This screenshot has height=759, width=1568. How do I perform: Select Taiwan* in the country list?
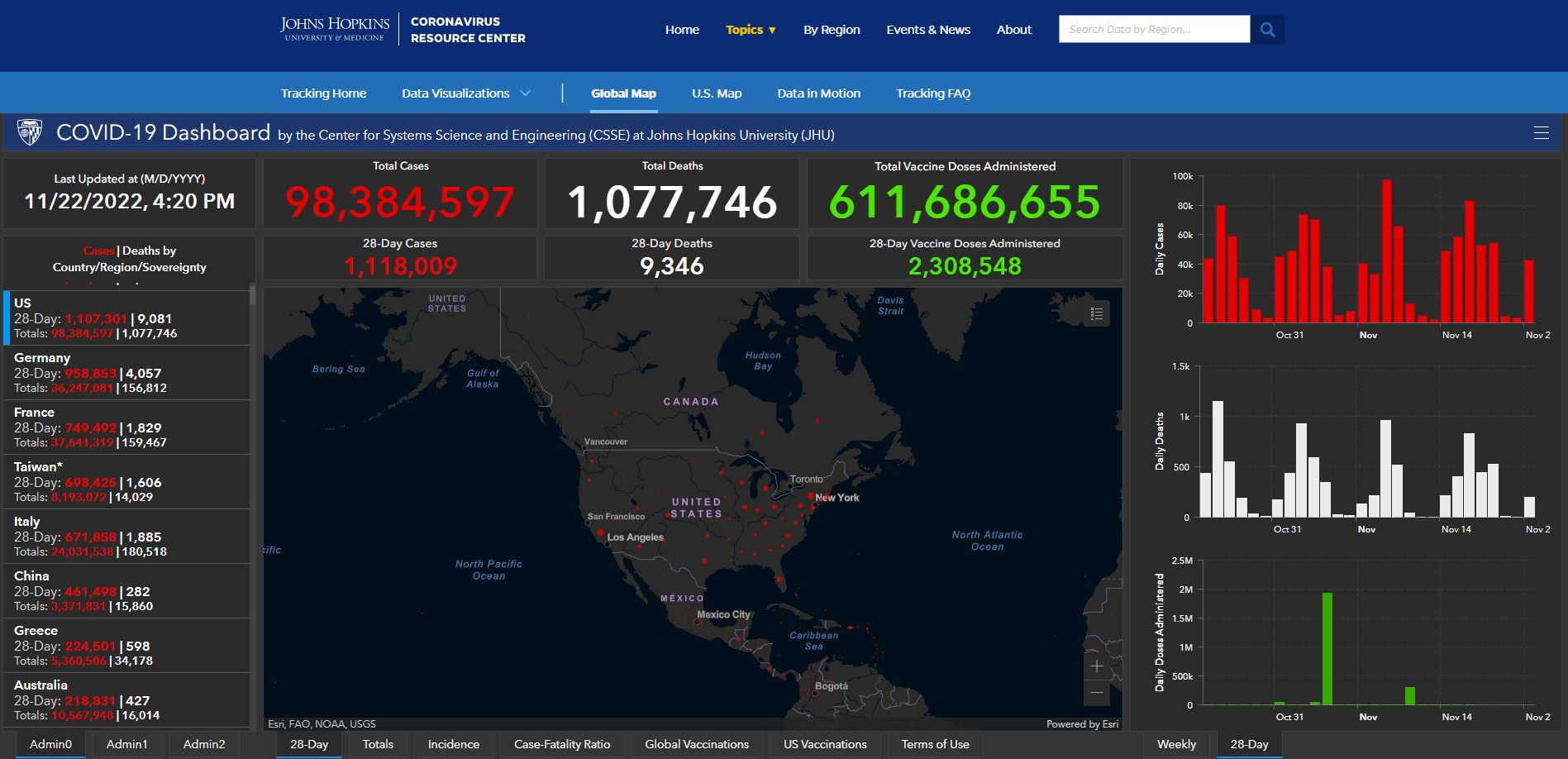point(126,481)
